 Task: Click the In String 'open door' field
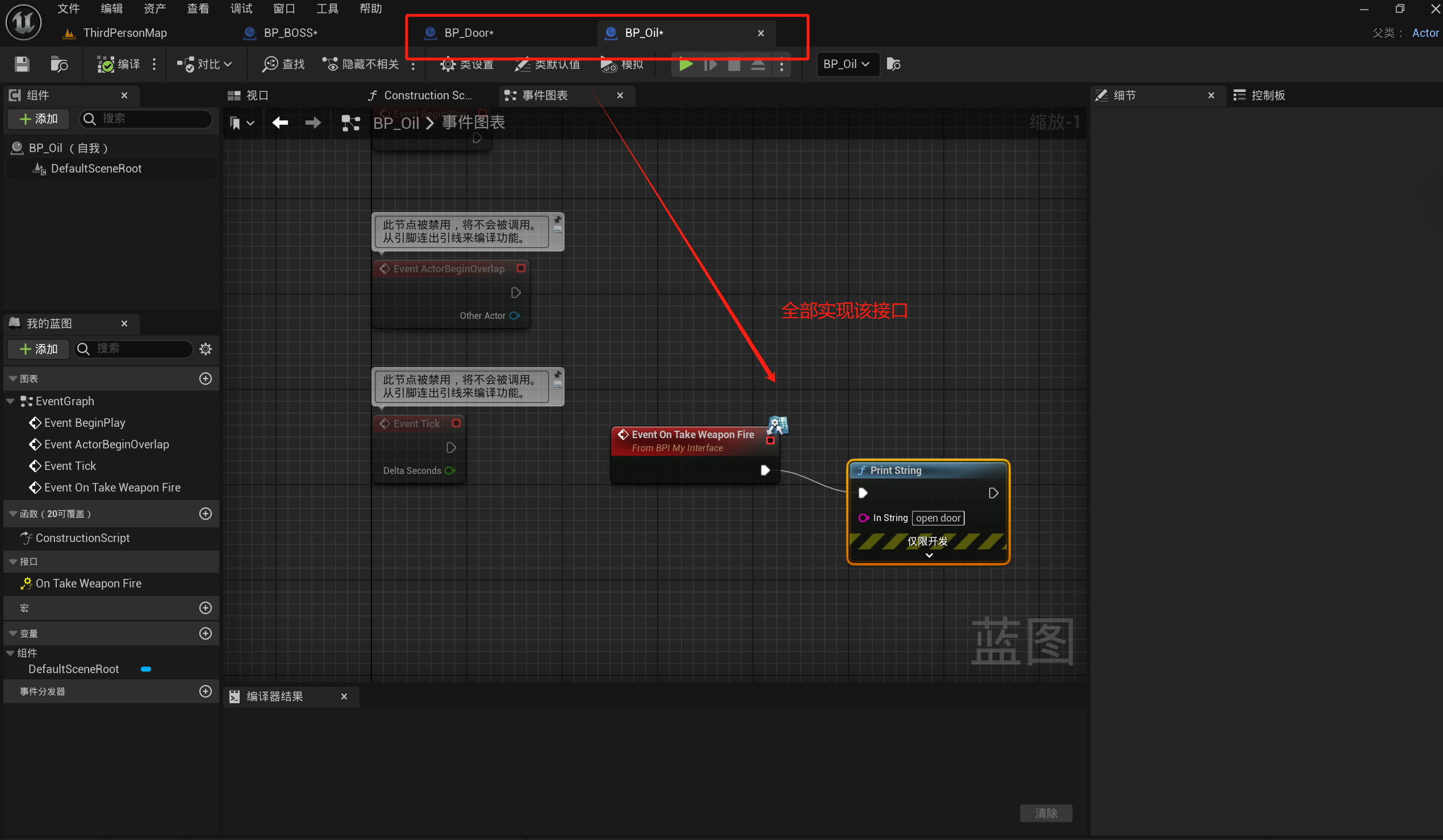pyautogui.click(x=938, y=518)
